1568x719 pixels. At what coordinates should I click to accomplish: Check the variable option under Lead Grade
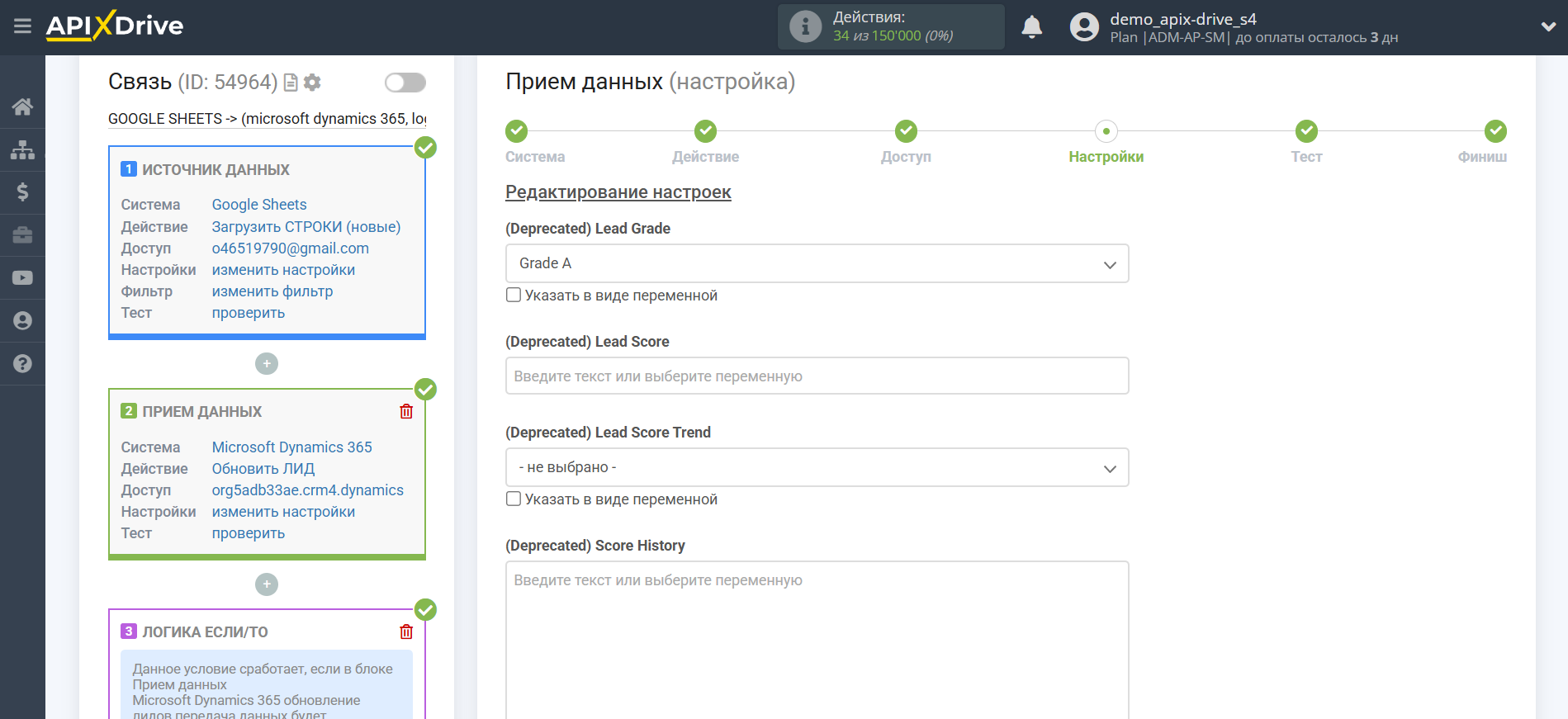tap(514, 295)
